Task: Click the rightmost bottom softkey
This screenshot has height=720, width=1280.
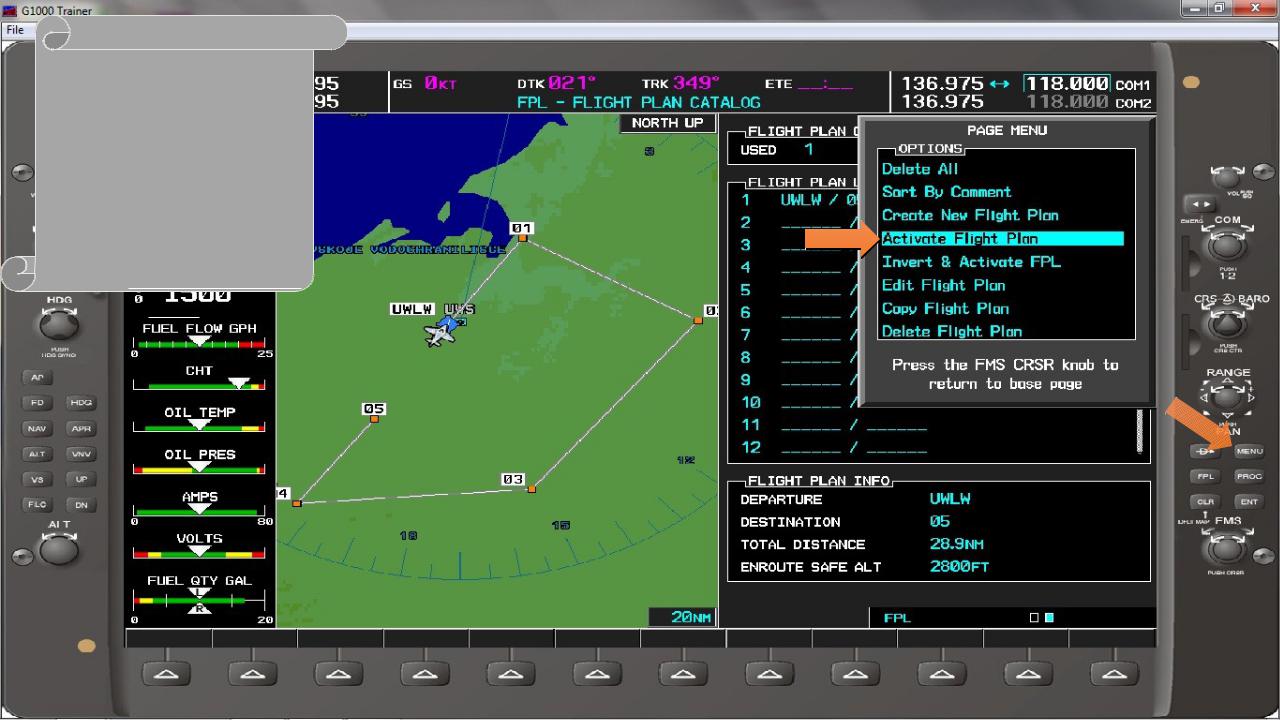Action: click(x=1114, y=674)
